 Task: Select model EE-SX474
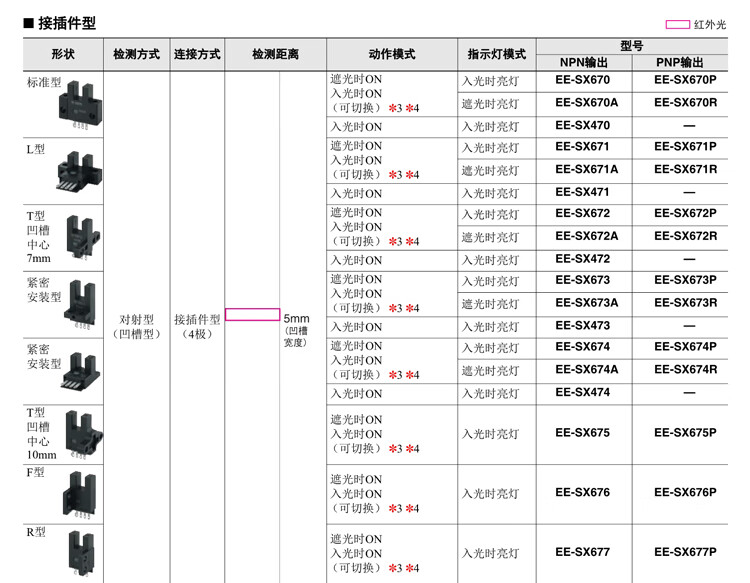(x=583, y=392)
